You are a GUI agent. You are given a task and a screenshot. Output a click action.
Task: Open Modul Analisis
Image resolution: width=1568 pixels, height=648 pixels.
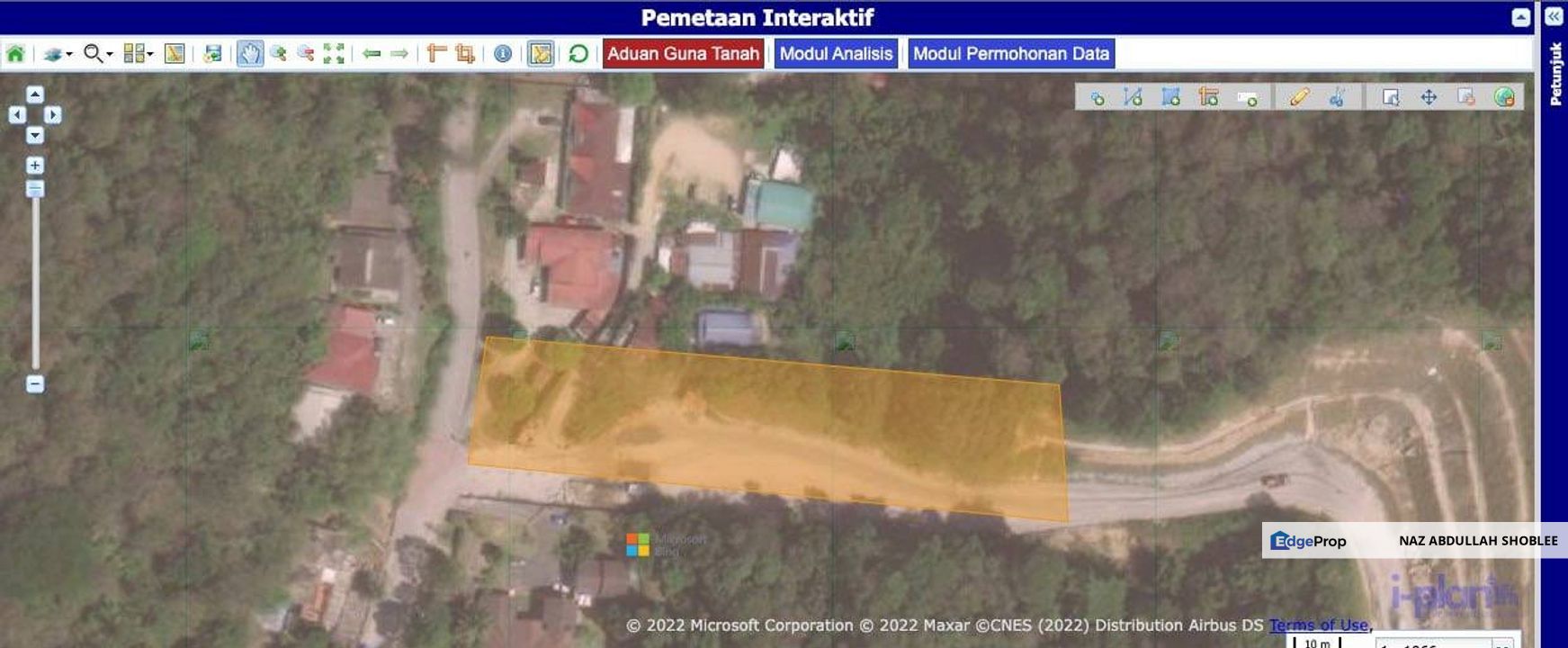(836, 54)
